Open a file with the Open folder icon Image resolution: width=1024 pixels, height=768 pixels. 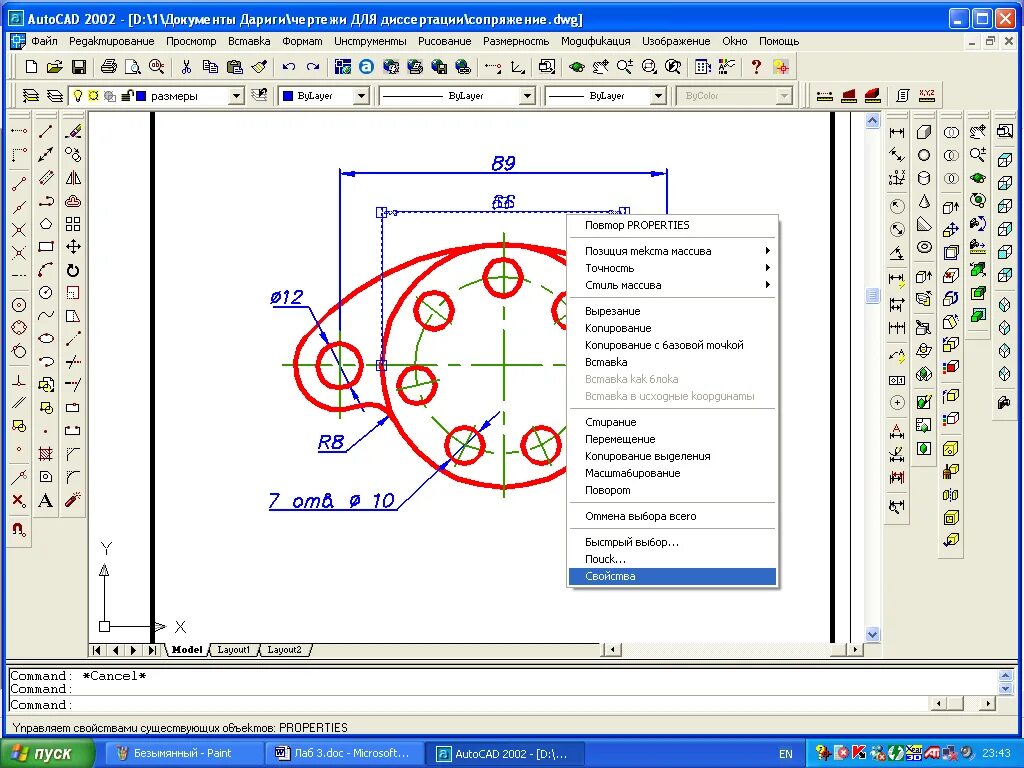click(55, 67)
